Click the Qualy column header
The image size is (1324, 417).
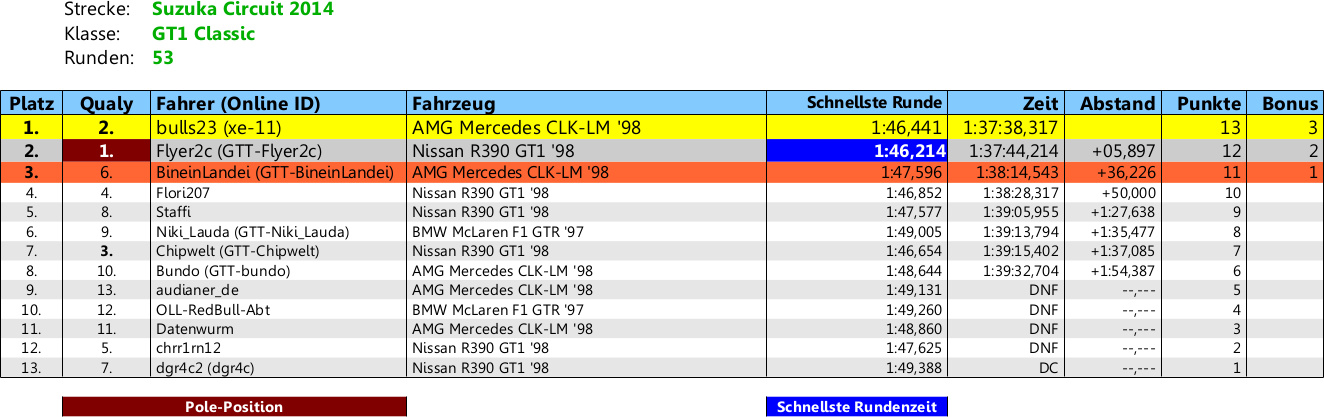(106, 103)
